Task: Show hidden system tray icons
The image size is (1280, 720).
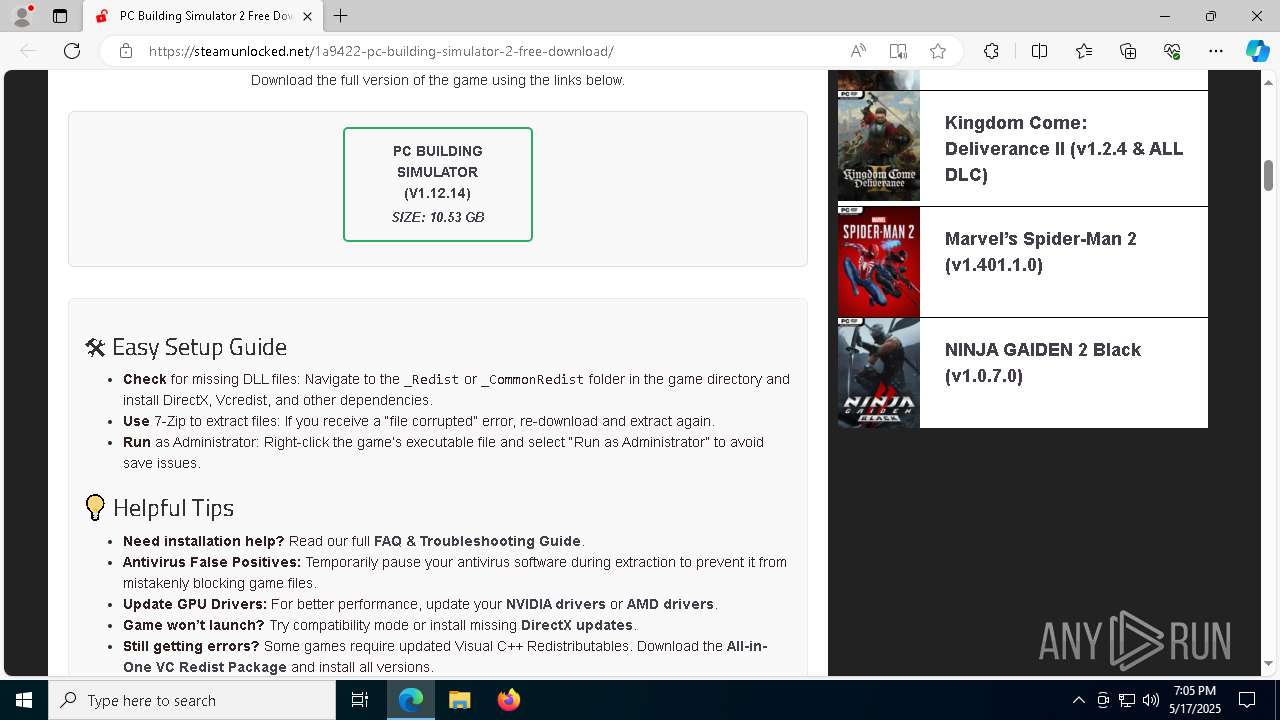Action: pos(1078,700)
